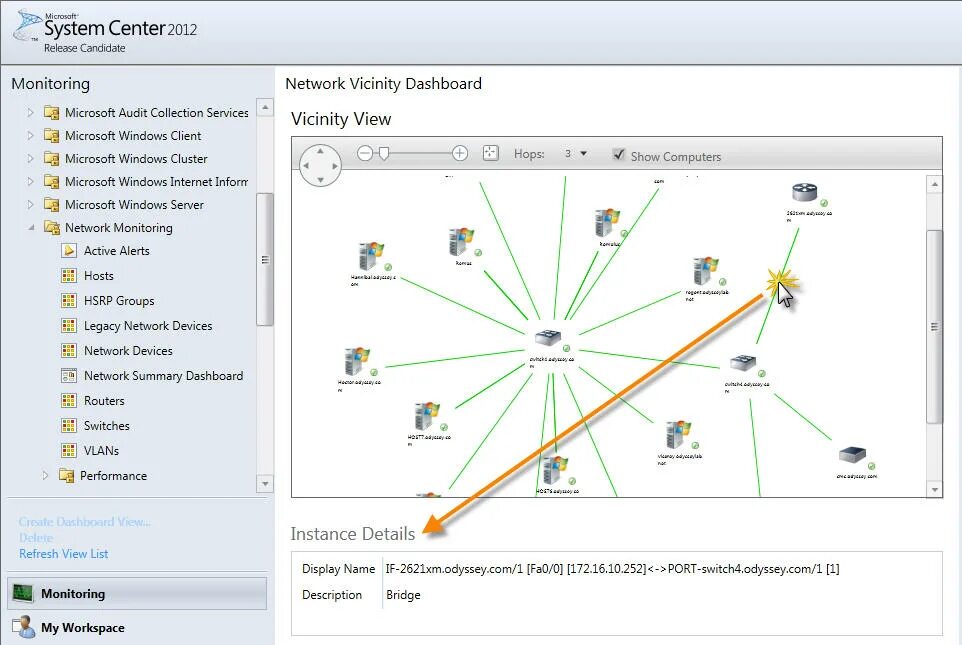This screenshot has height=645, width=962.
Task: Expand the Performance folder
Action: tap(45, 475)
